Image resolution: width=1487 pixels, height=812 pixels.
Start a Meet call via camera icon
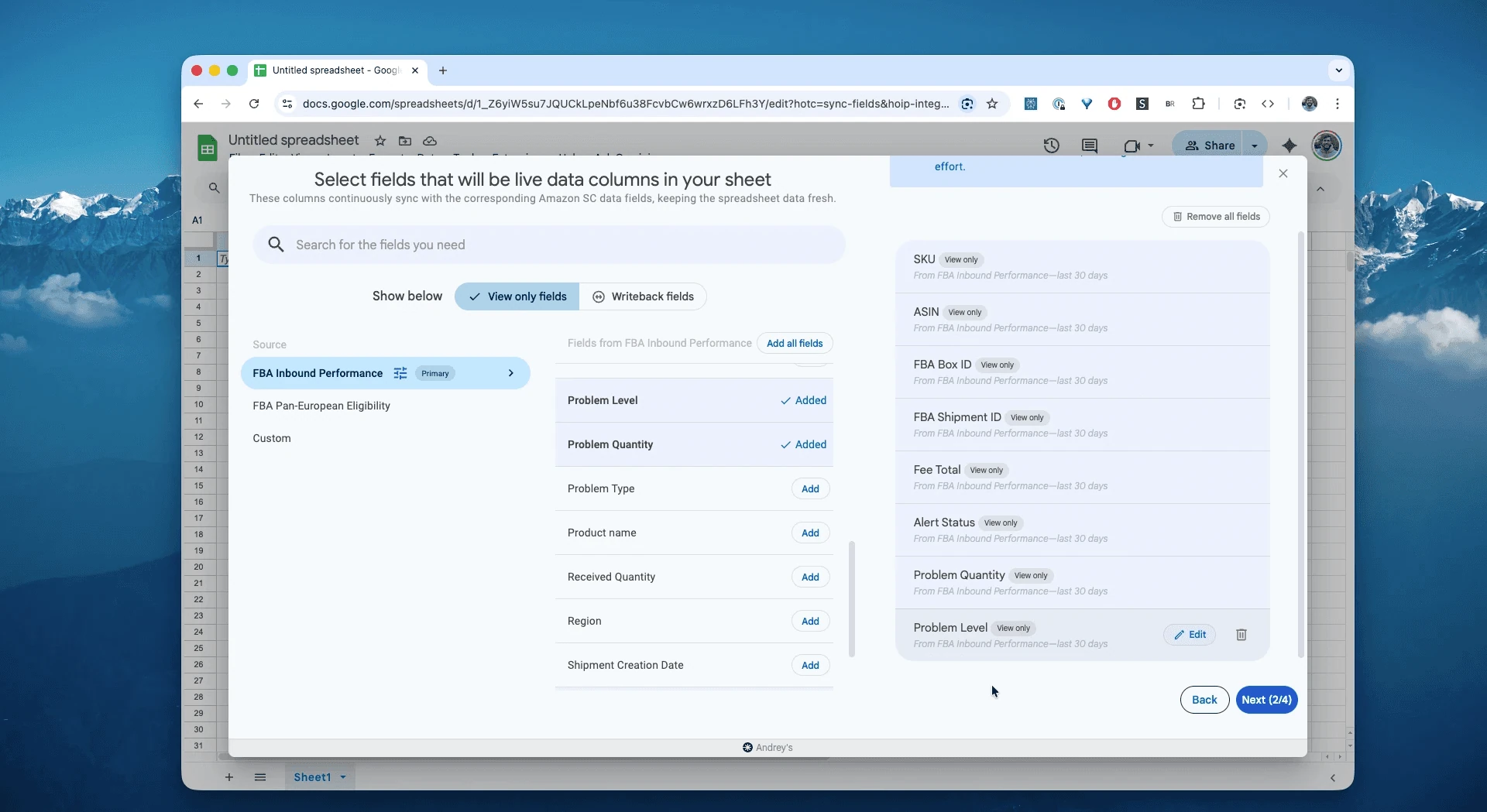click(1131, 146)
